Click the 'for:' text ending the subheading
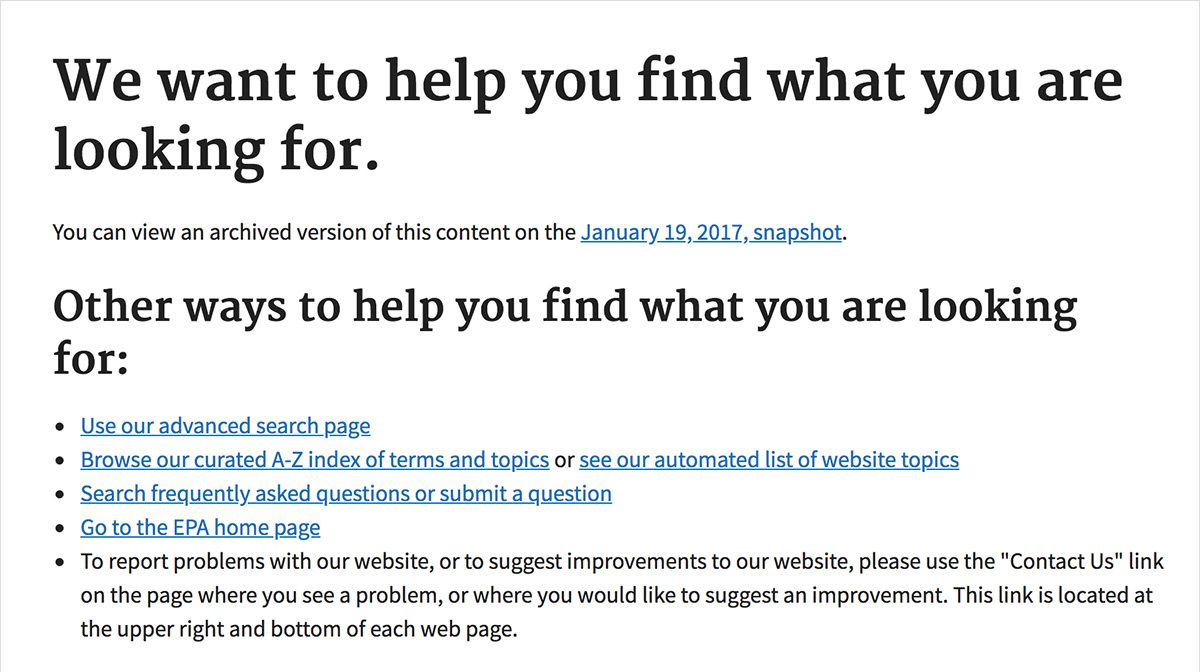The height and width of the screenshot is (672, 1200). pos(91,360)
